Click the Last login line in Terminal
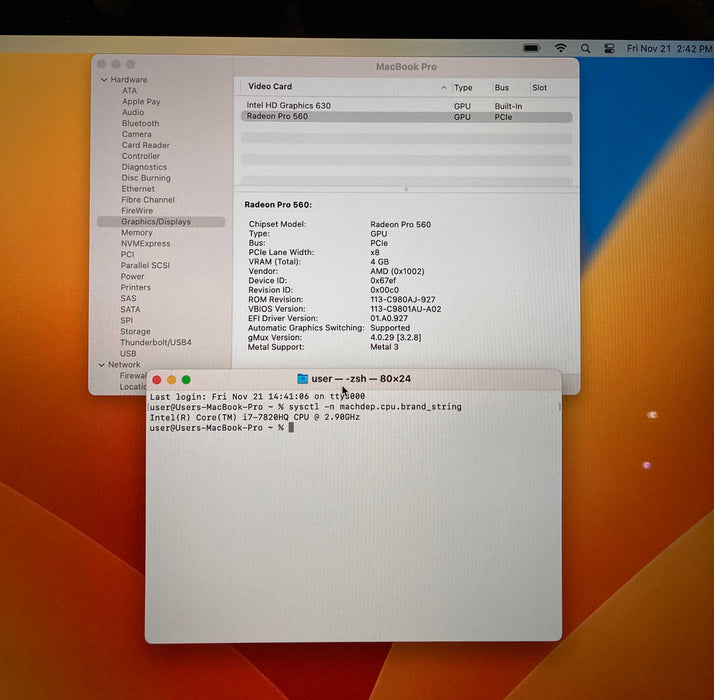The image size is (714, 700). 257,396
